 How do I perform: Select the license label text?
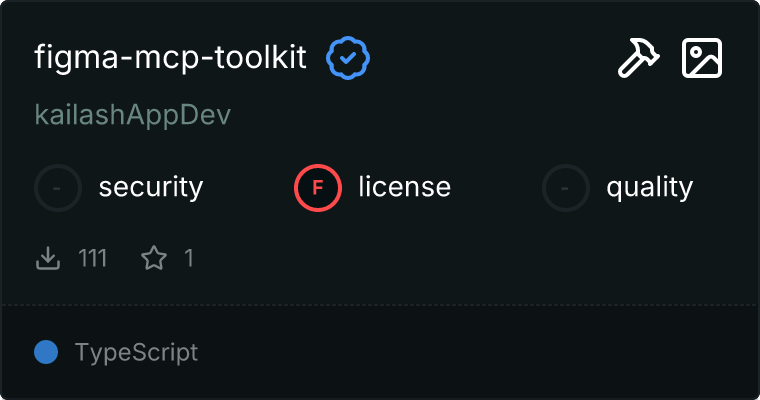pos(404,187)
